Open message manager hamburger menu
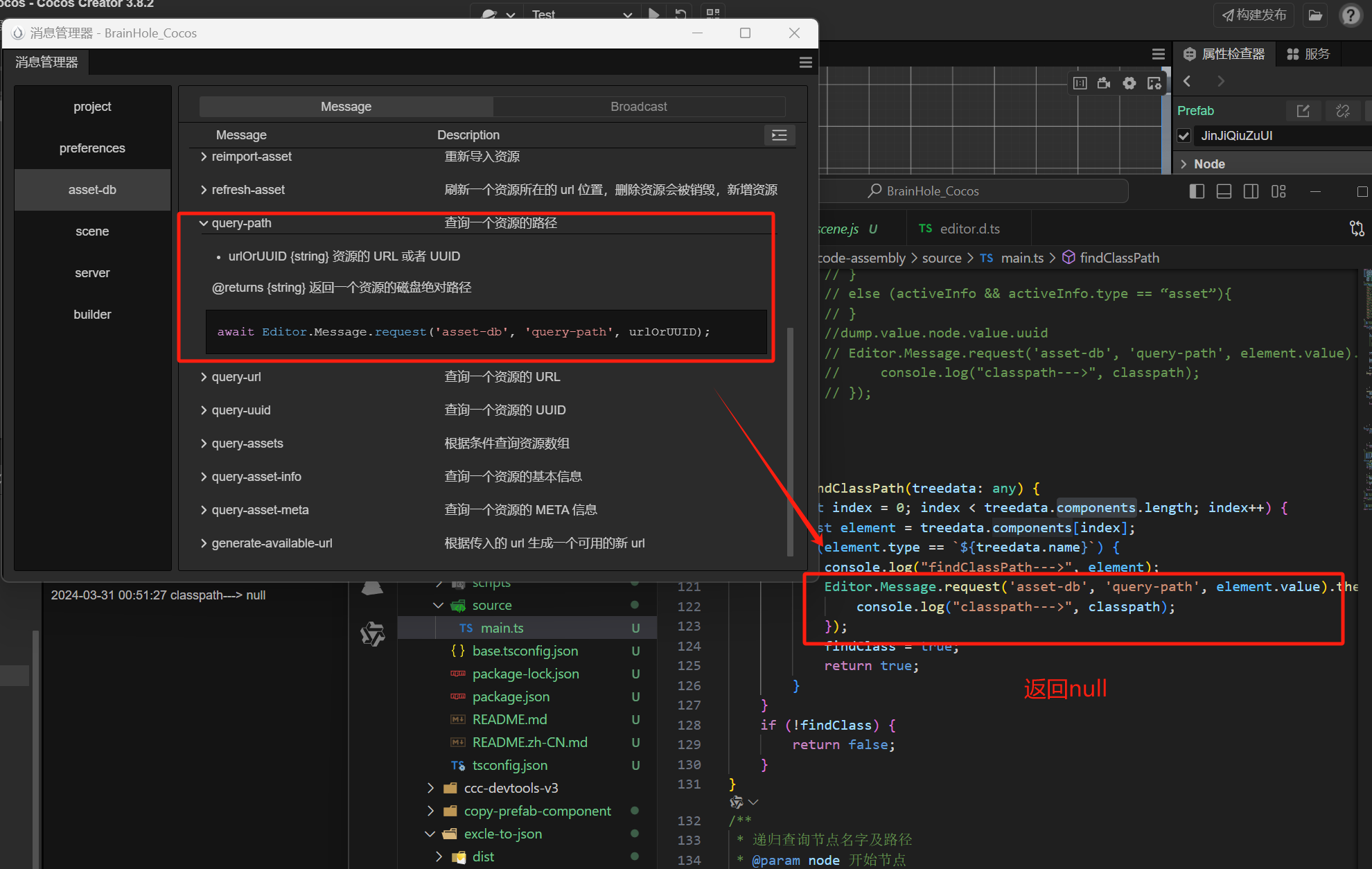Screen dimensions: 1372x869 point(805,62)
